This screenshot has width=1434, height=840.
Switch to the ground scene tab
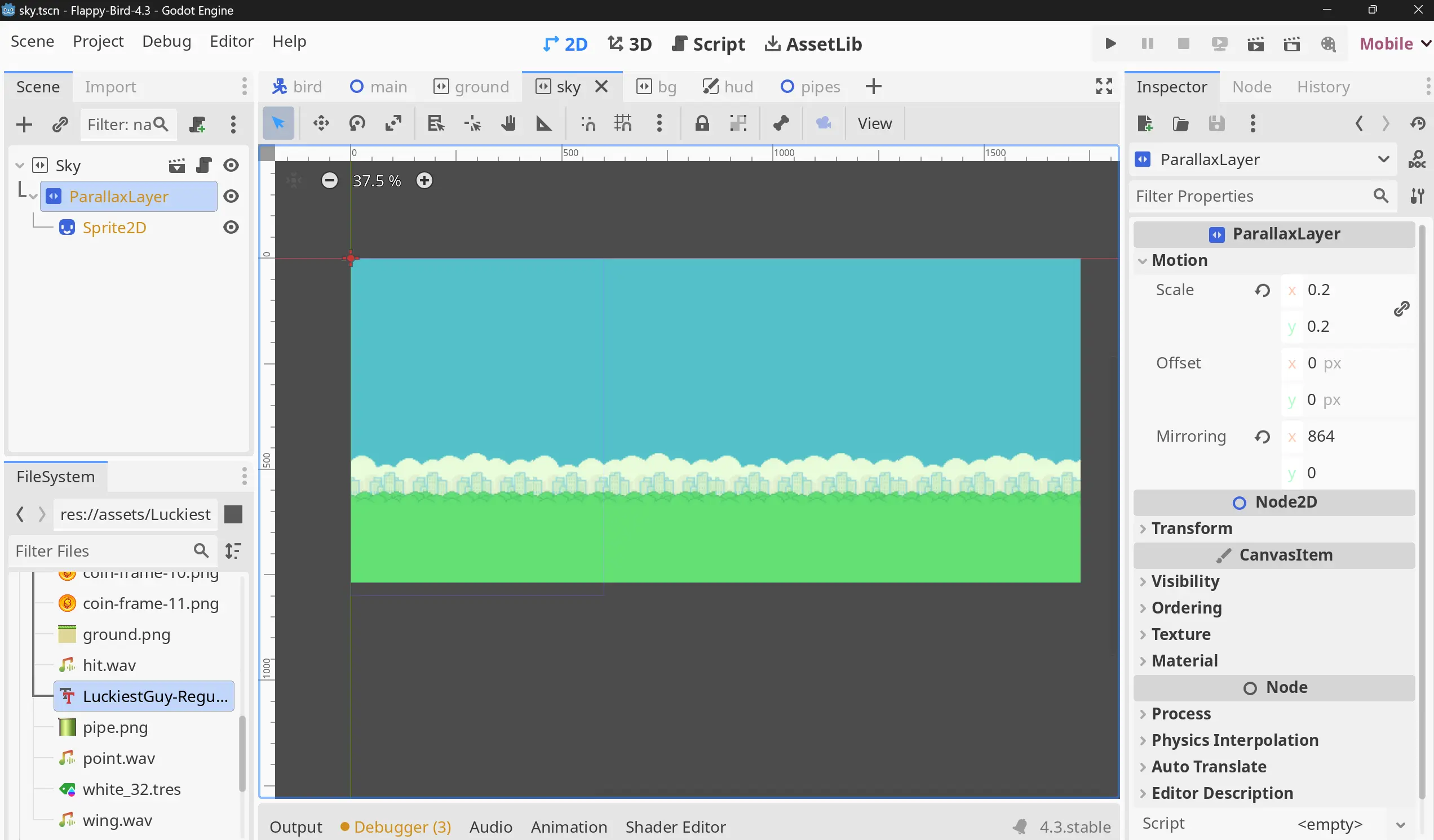[471, 86]
